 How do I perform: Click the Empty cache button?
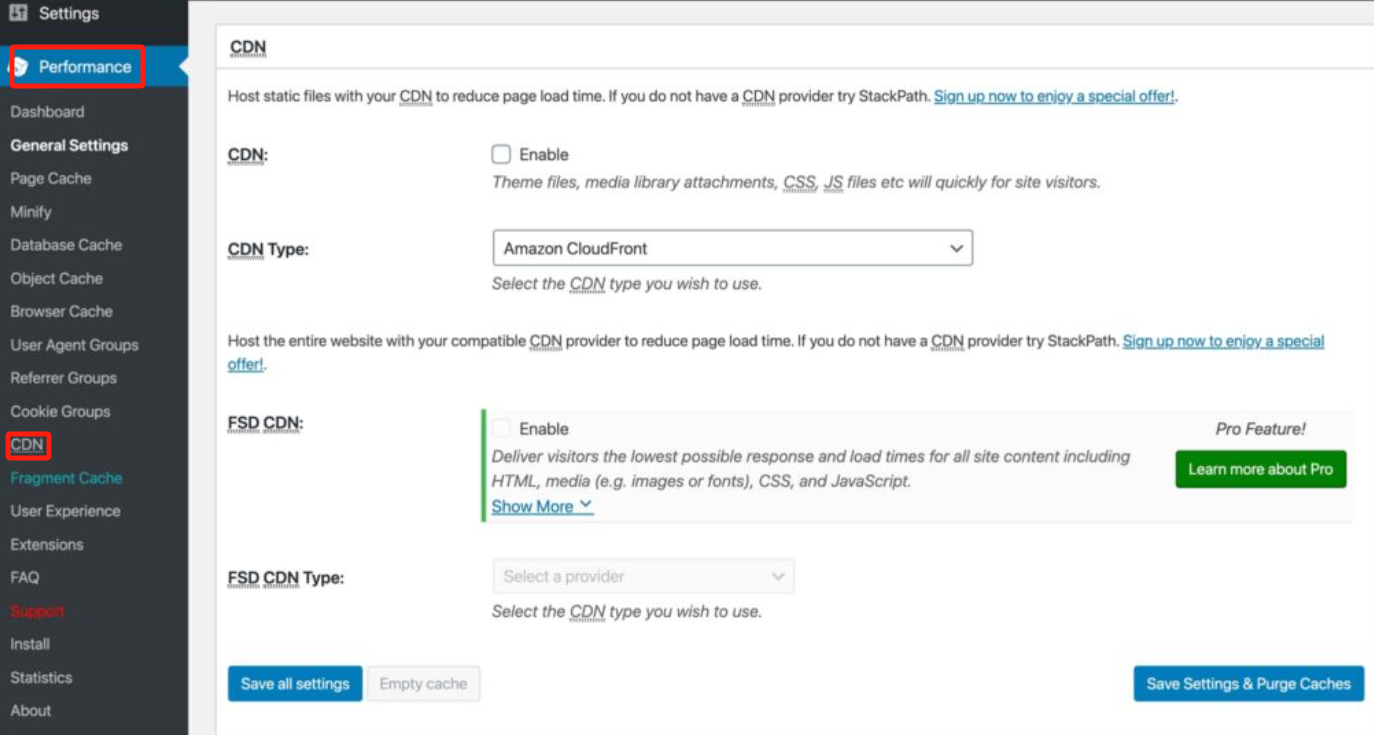pos(425,684)
